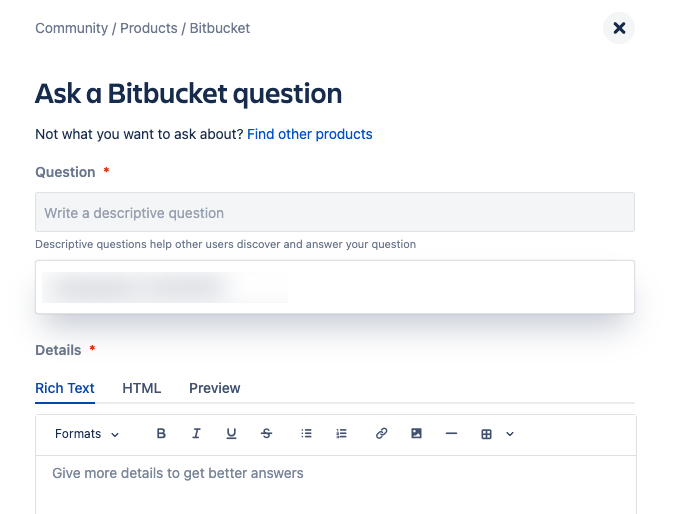Viewport: 681px width, 514px height.
Task: Expand the table options chevron
Action: click(x=510, y=434)
